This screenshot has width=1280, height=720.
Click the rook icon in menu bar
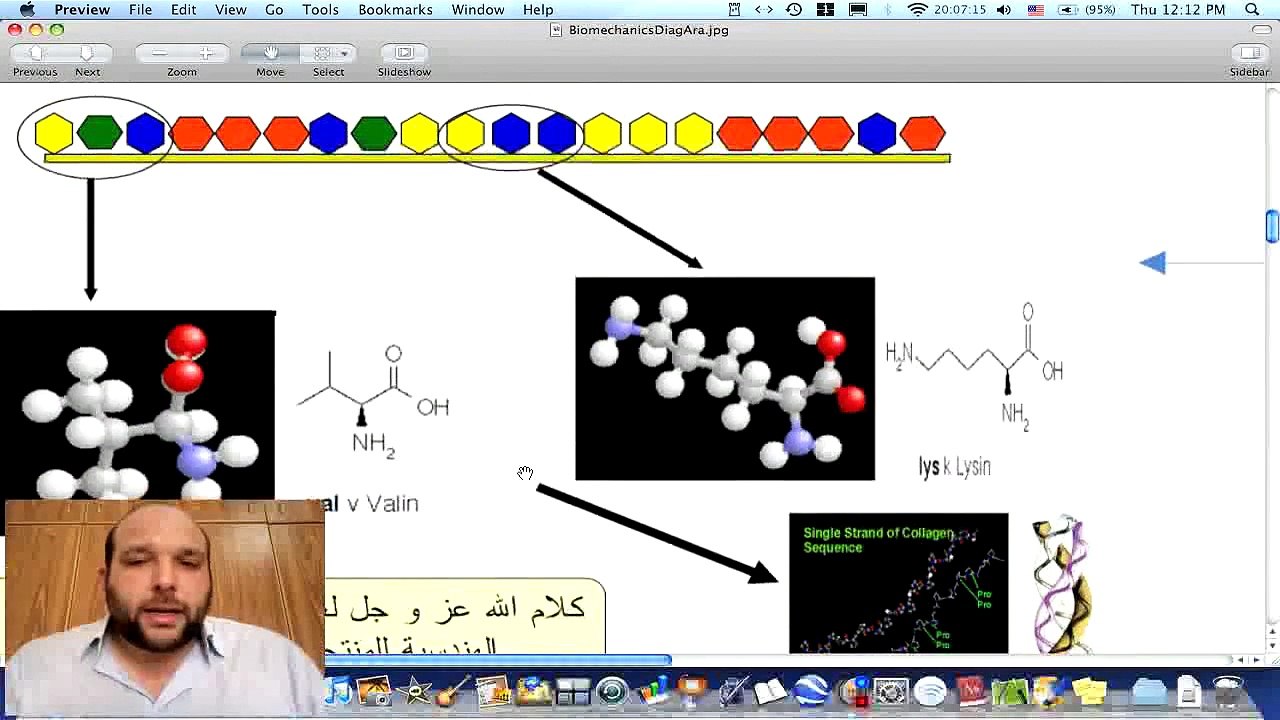pyautogui.click(x=734, y=10)
